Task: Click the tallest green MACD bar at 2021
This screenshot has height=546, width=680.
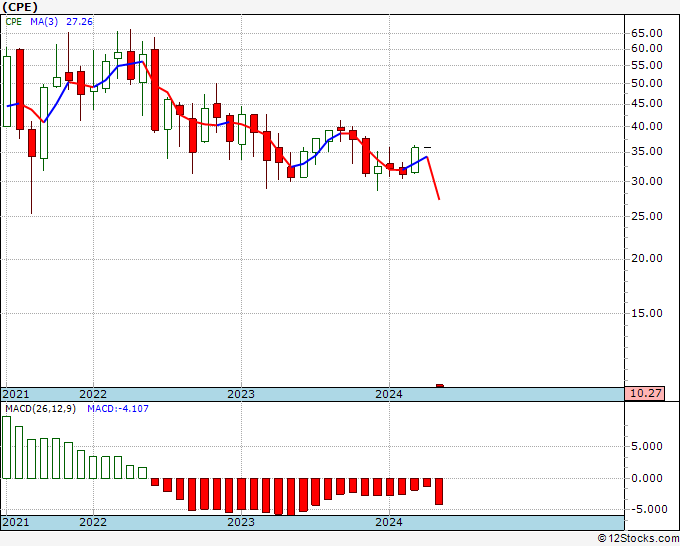Action: click(x=7, y=447)
